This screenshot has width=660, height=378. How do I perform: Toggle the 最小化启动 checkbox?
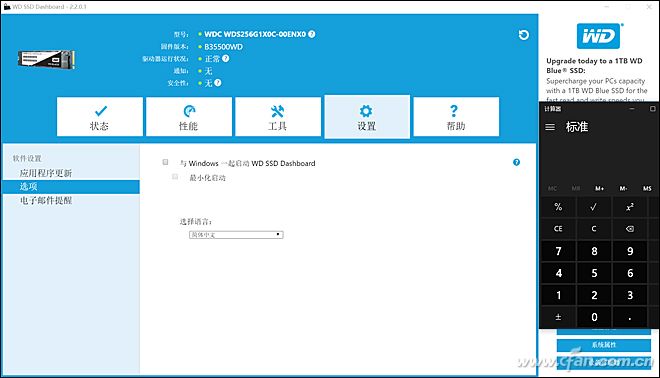point(175,177)
